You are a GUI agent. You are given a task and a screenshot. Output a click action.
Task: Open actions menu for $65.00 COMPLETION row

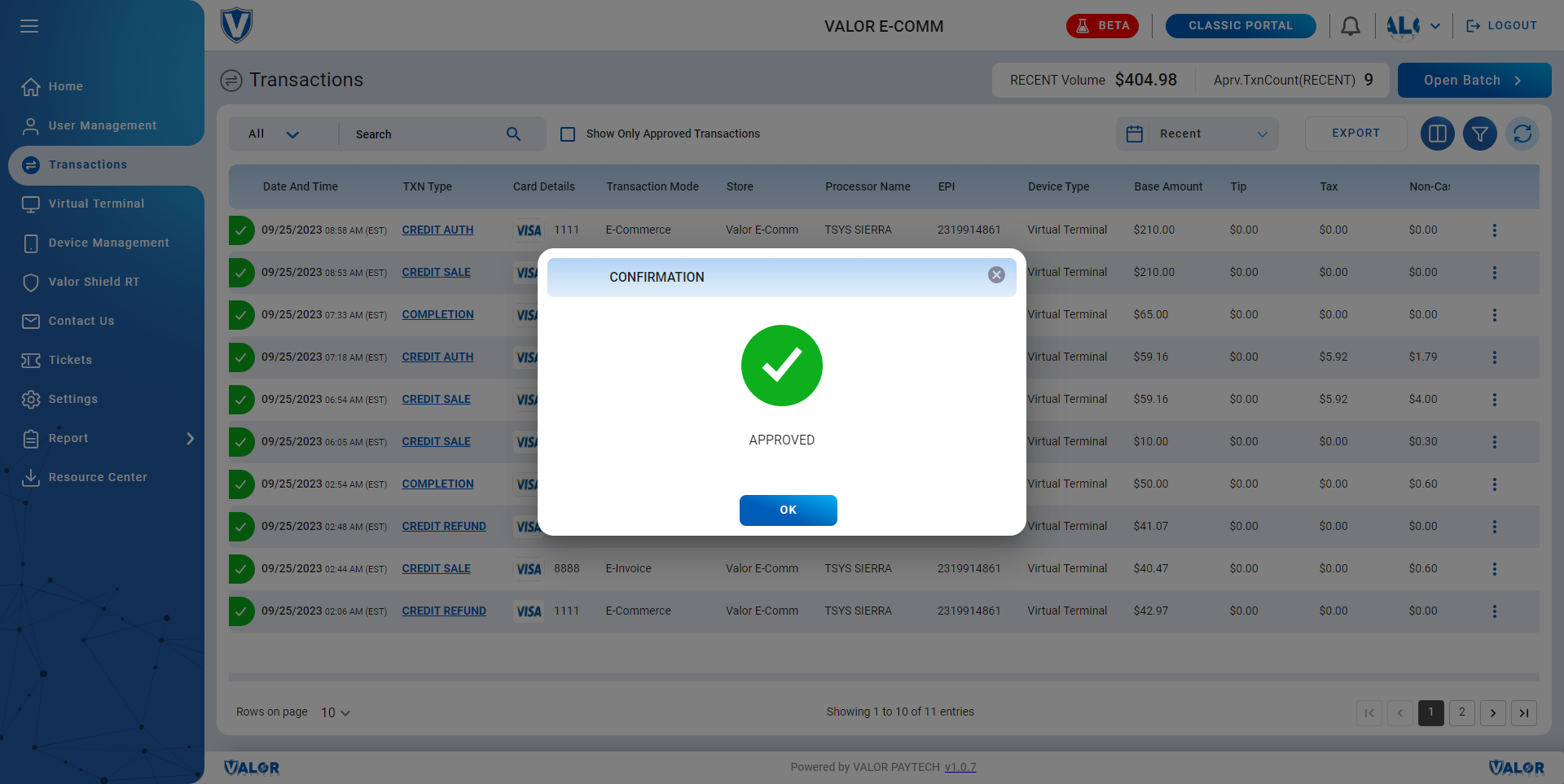tap(1495, 315)
